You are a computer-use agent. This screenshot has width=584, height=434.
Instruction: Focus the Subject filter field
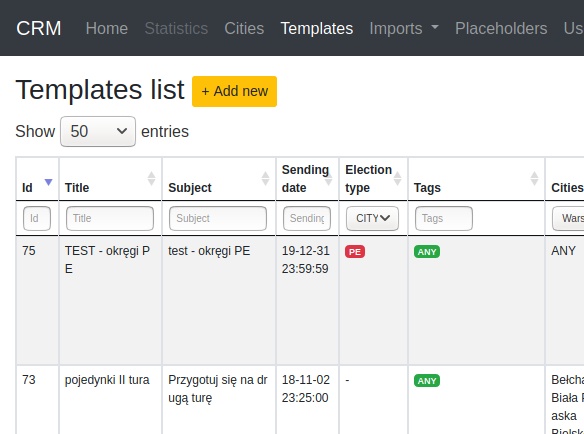tap(218, 218)
